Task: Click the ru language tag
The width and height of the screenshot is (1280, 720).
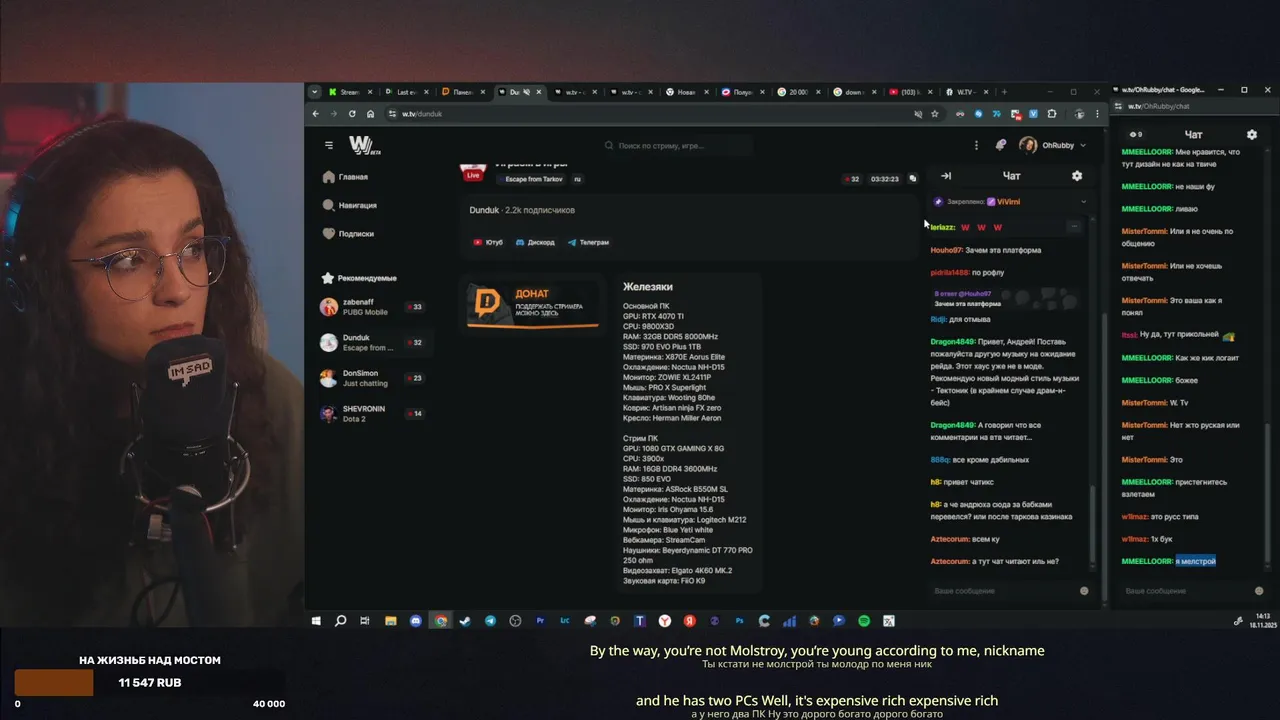Action: click(x=577, y=179)
